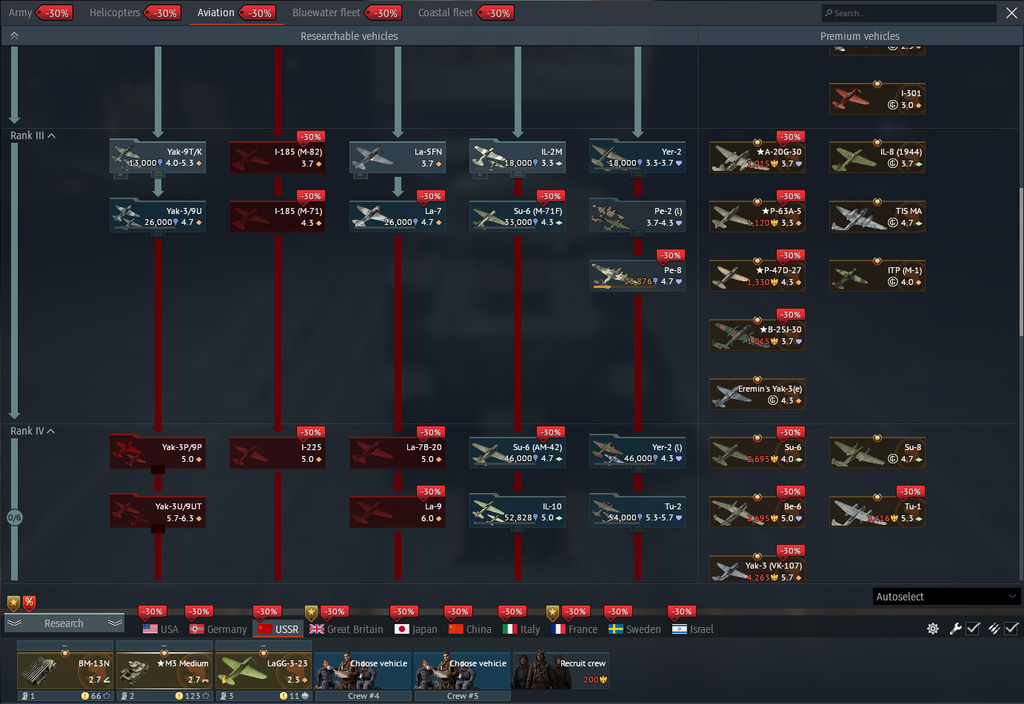Select the IL-10 attacker card
Image resolution: width=1024 pixels, height=704 pixels.
click(517, 511)
